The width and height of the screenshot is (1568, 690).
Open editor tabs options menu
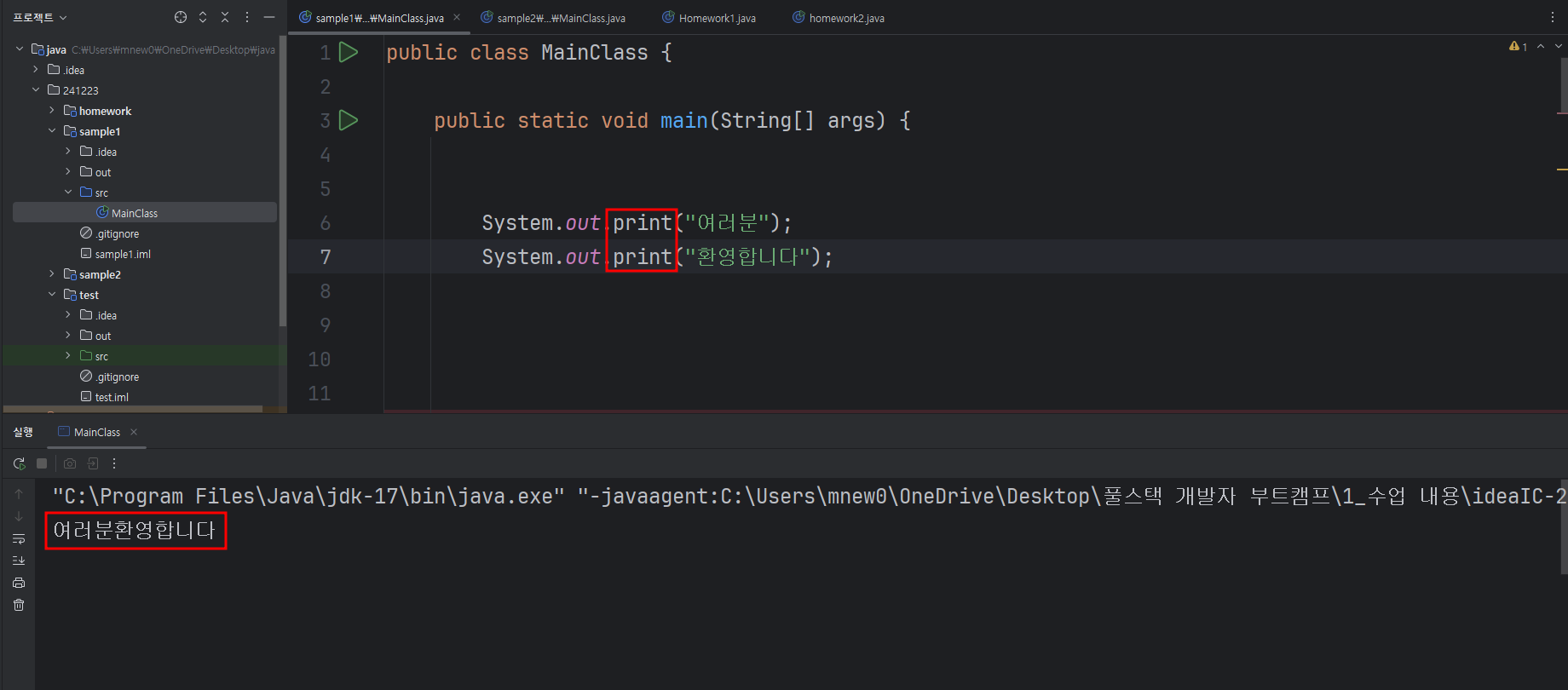click(1553, 17)
